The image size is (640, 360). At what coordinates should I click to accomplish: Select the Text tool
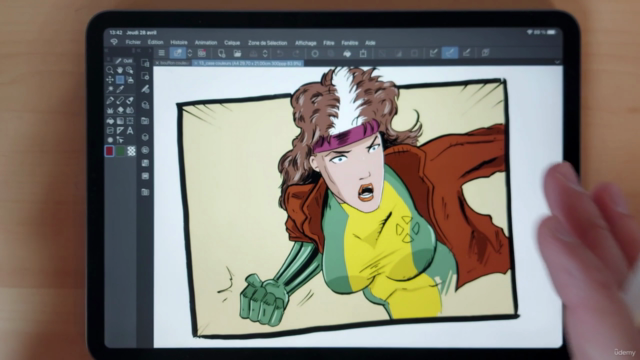(130, 131)
